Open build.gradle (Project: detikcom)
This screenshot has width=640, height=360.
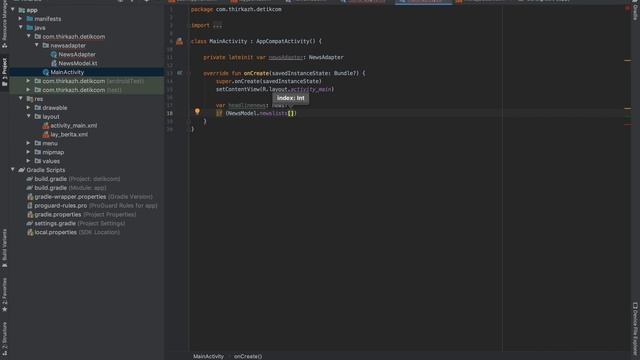click(77, 179)
